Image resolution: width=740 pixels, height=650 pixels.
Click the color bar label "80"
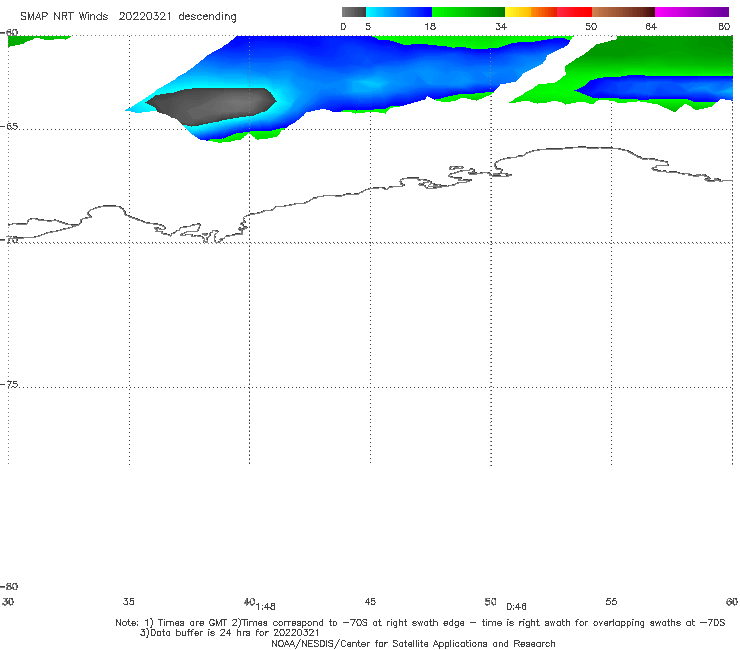[x=724, y=27]
